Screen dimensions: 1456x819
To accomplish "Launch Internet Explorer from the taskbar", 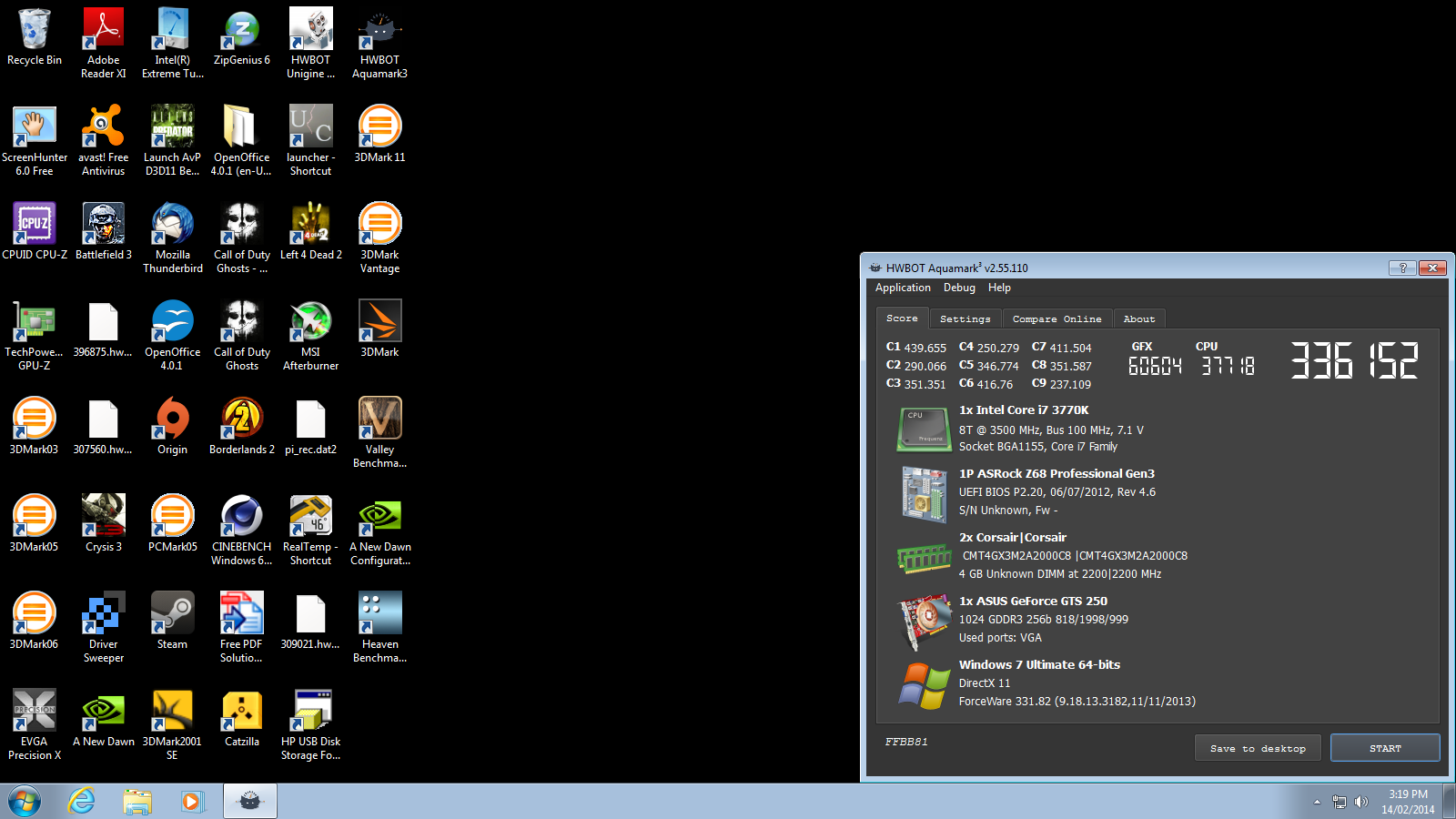I will 81,802.
